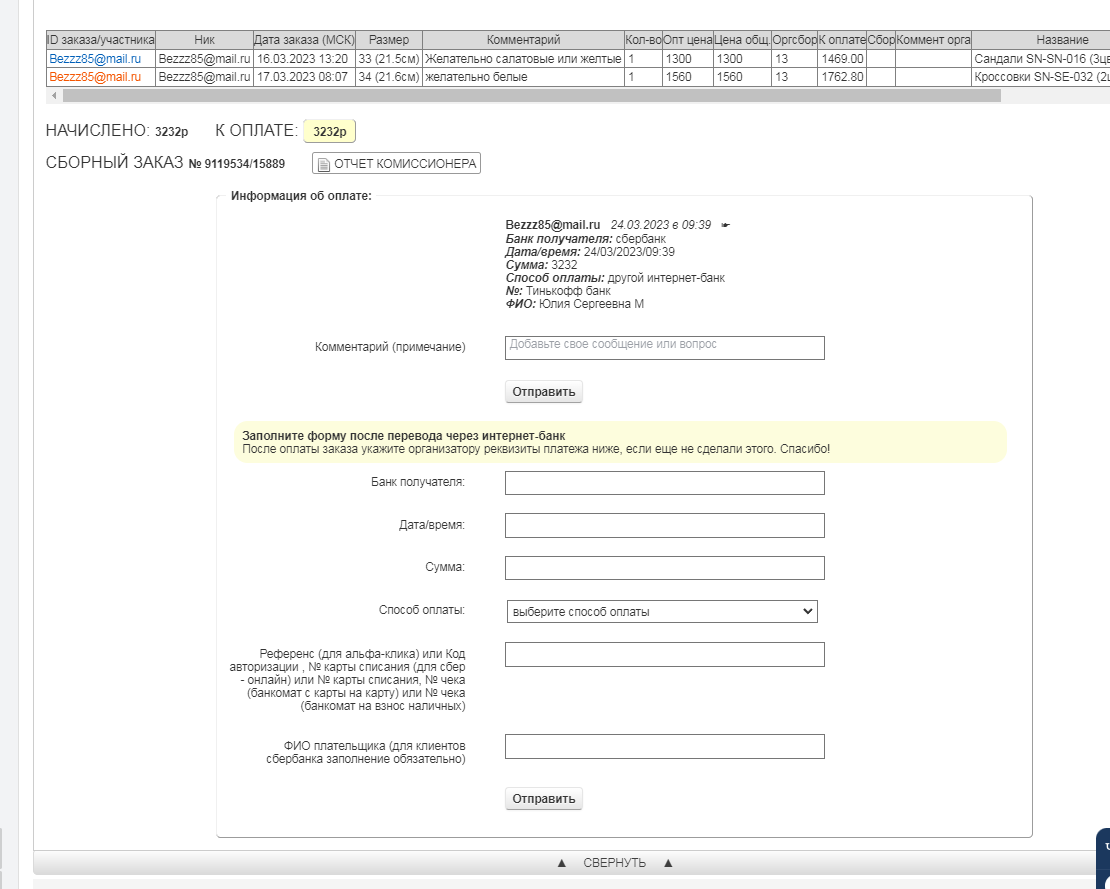Click the Название column header
1110x889 pixels.
(1041, 40)
